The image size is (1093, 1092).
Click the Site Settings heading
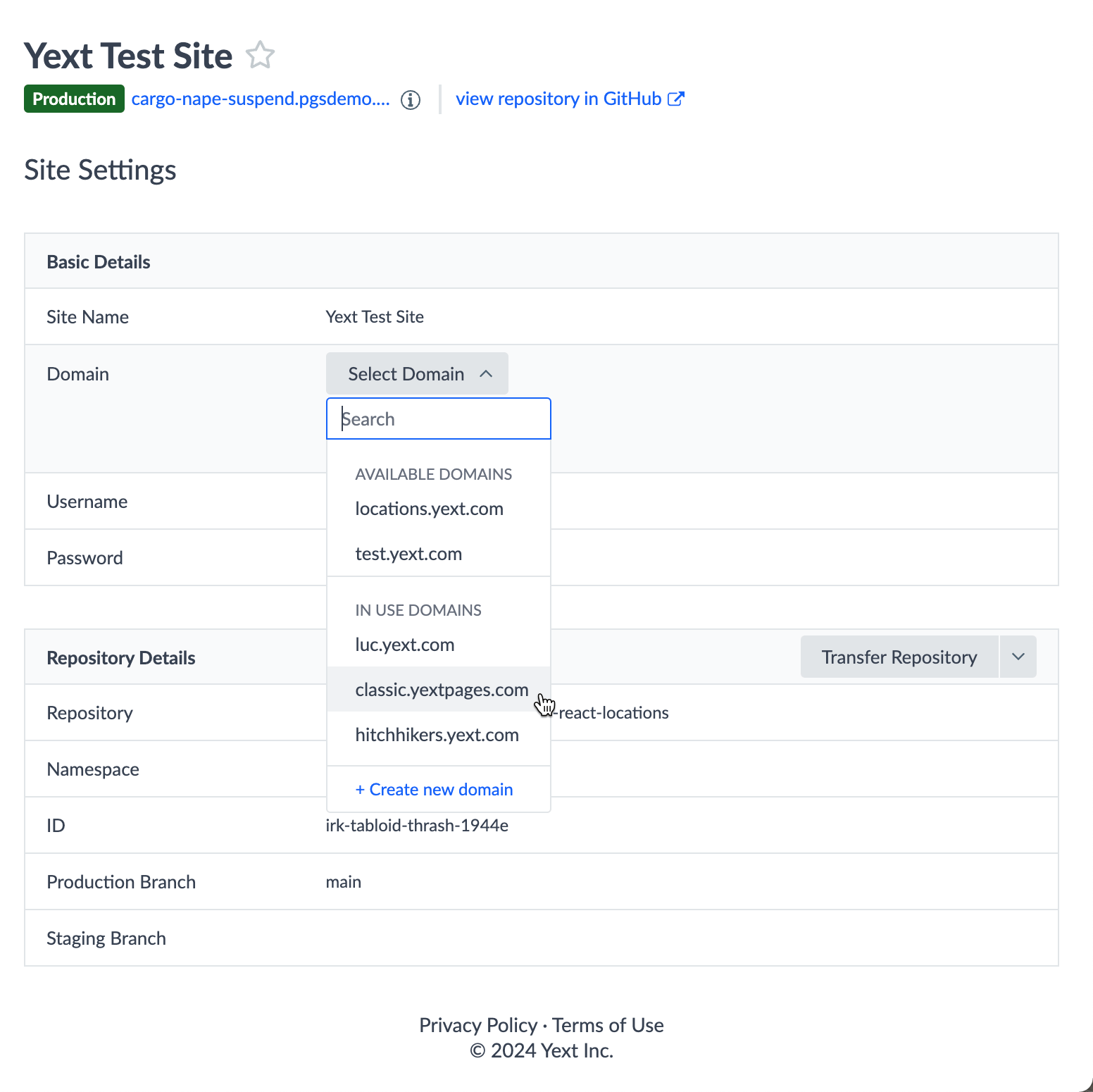pos(100,170)
